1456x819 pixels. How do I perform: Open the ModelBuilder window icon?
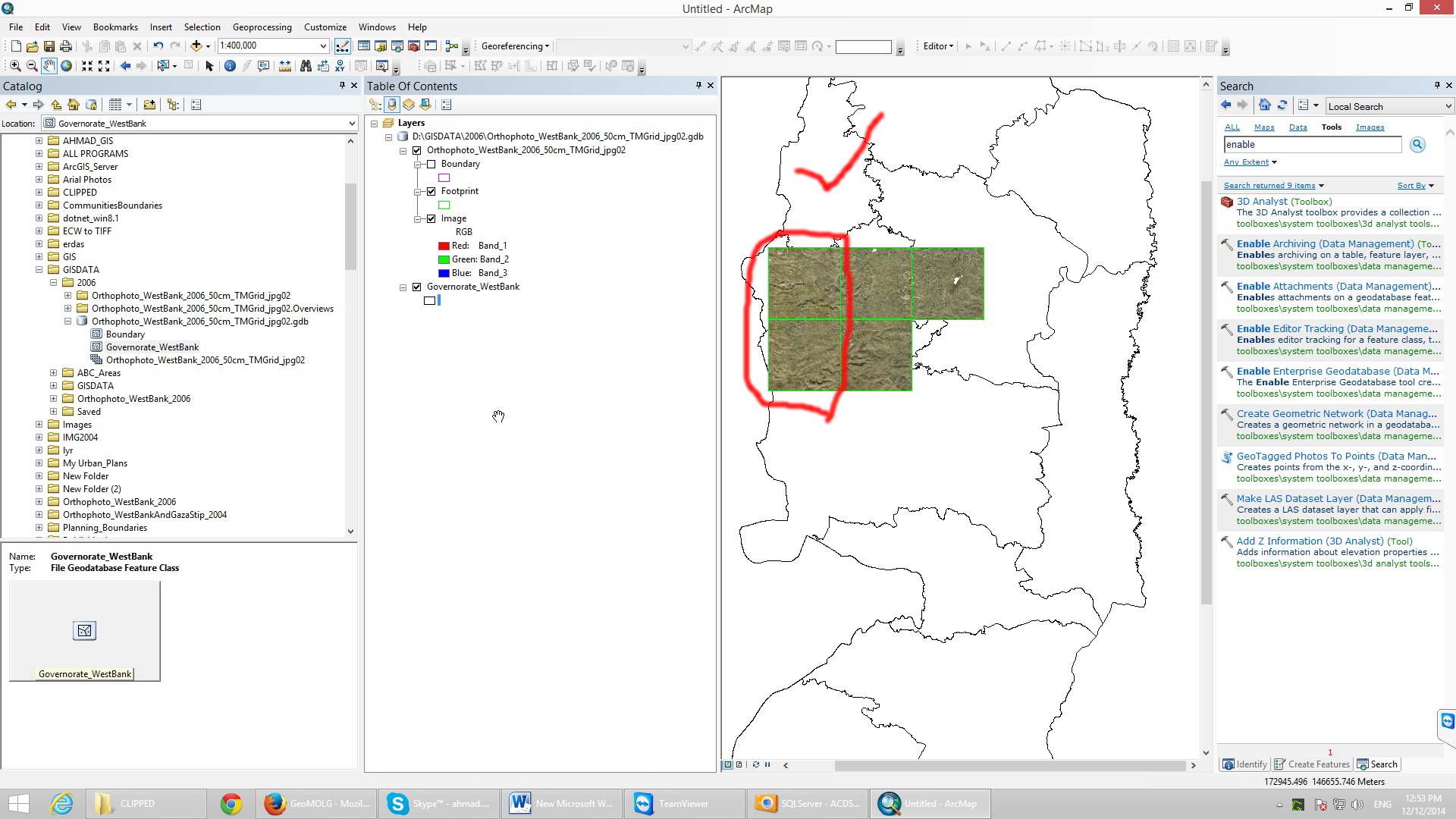pos(452,46)
